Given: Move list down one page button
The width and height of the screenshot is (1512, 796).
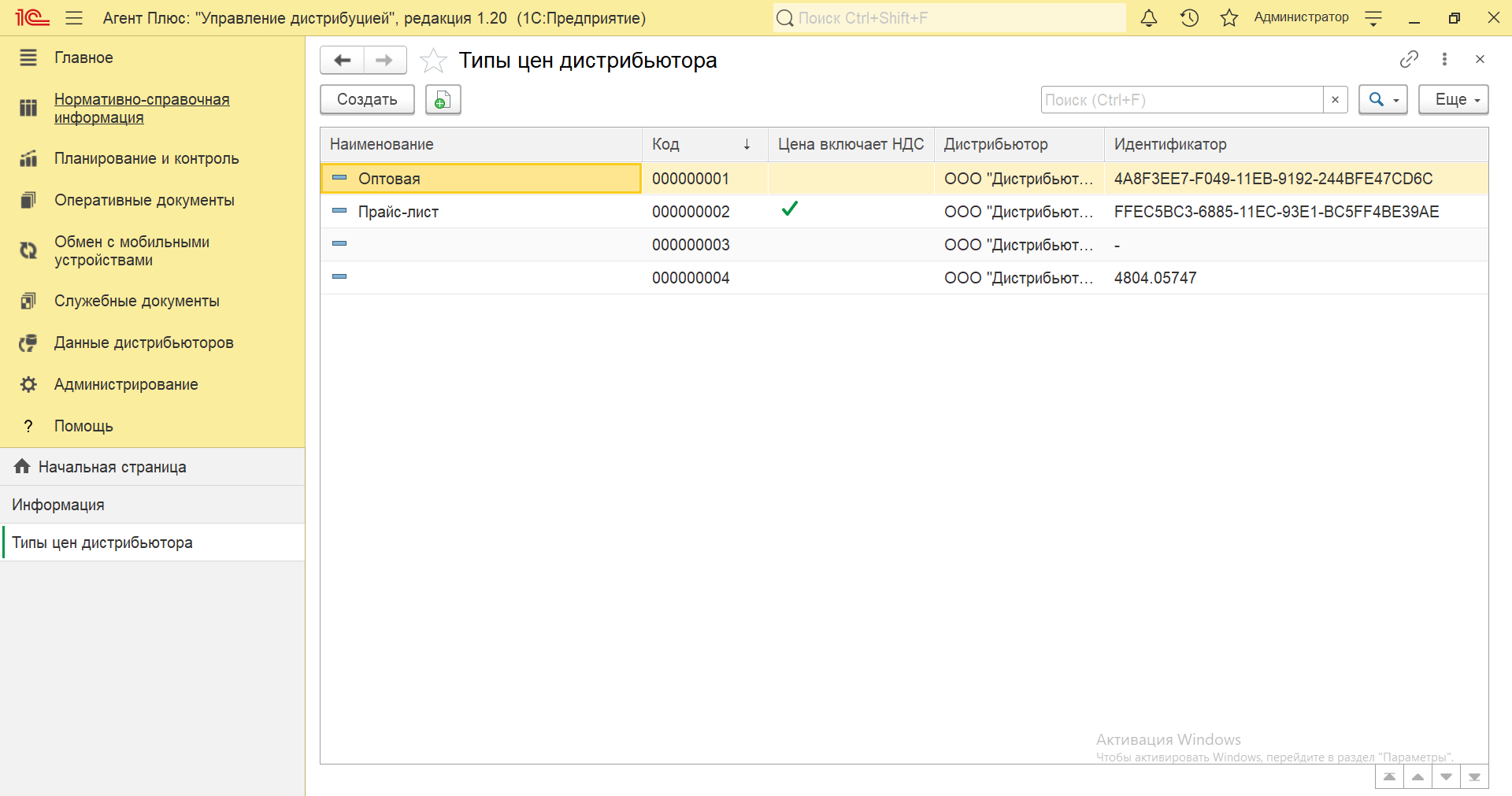Looking at the screenshot, I should (x=1446, y=777).
